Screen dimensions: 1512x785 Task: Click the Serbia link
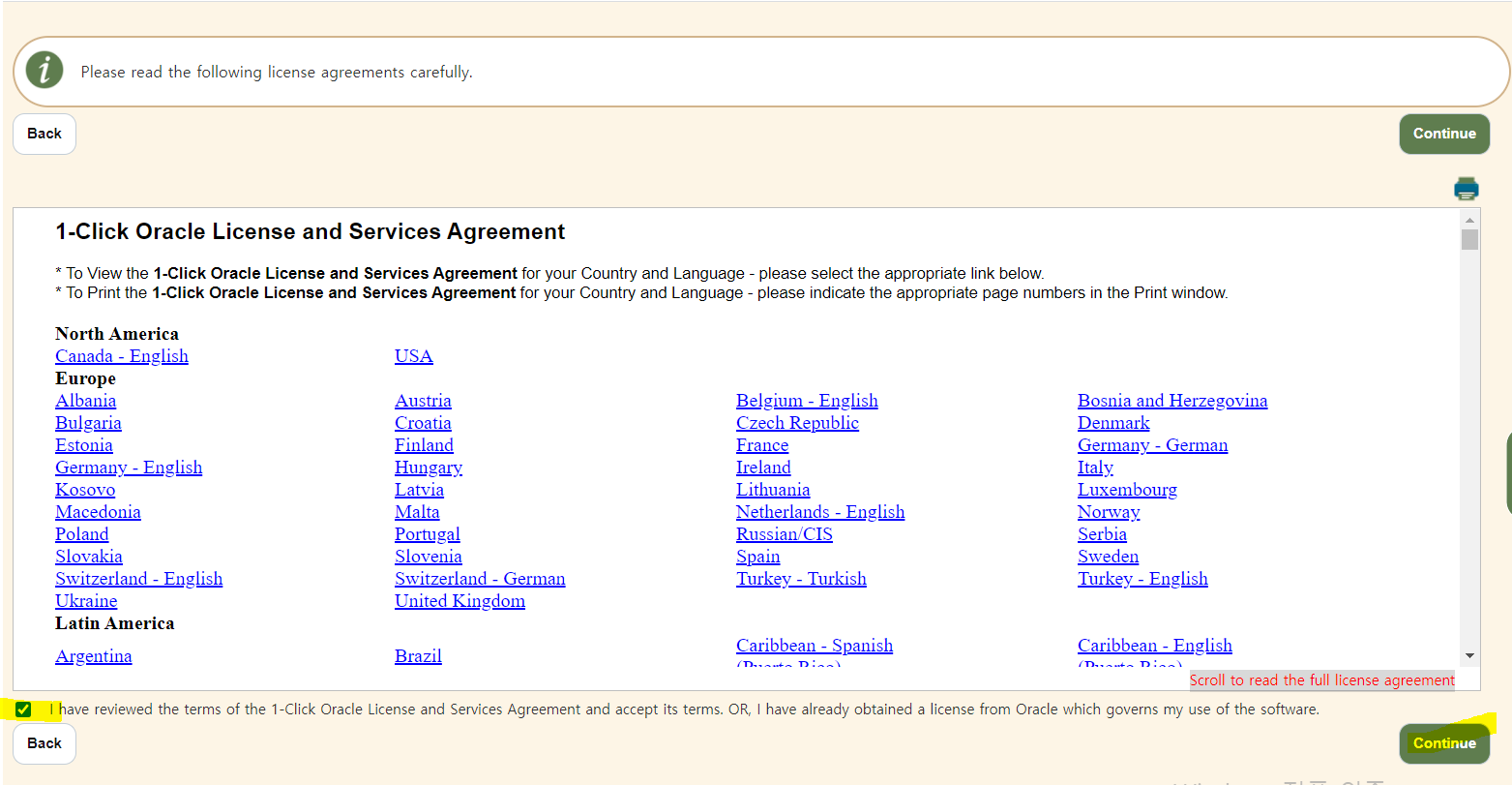click(x=1102, y=534)
